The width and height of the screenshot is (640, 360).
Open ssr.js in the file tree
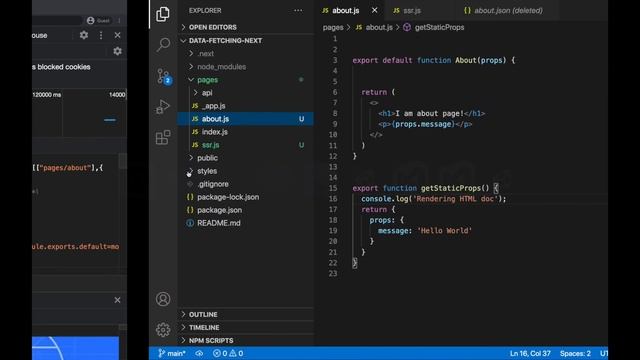click(x=245, y=145)
